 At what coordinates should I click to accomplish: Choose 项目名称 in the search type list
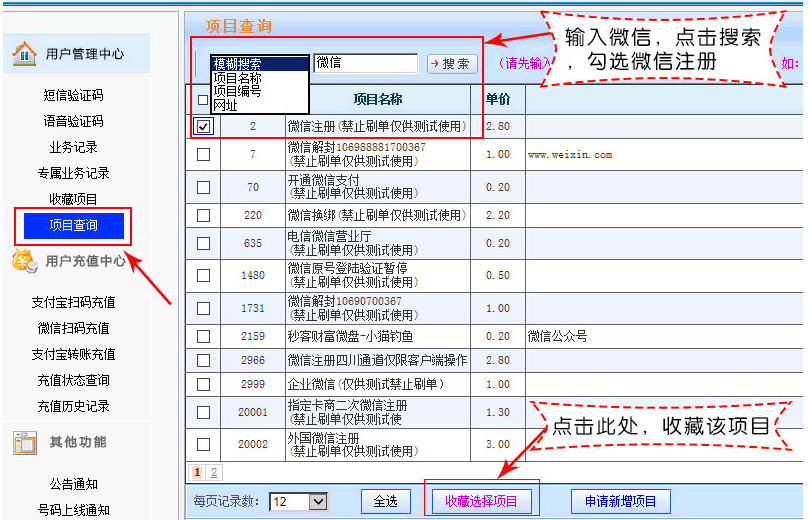click(x=260, y=78)
